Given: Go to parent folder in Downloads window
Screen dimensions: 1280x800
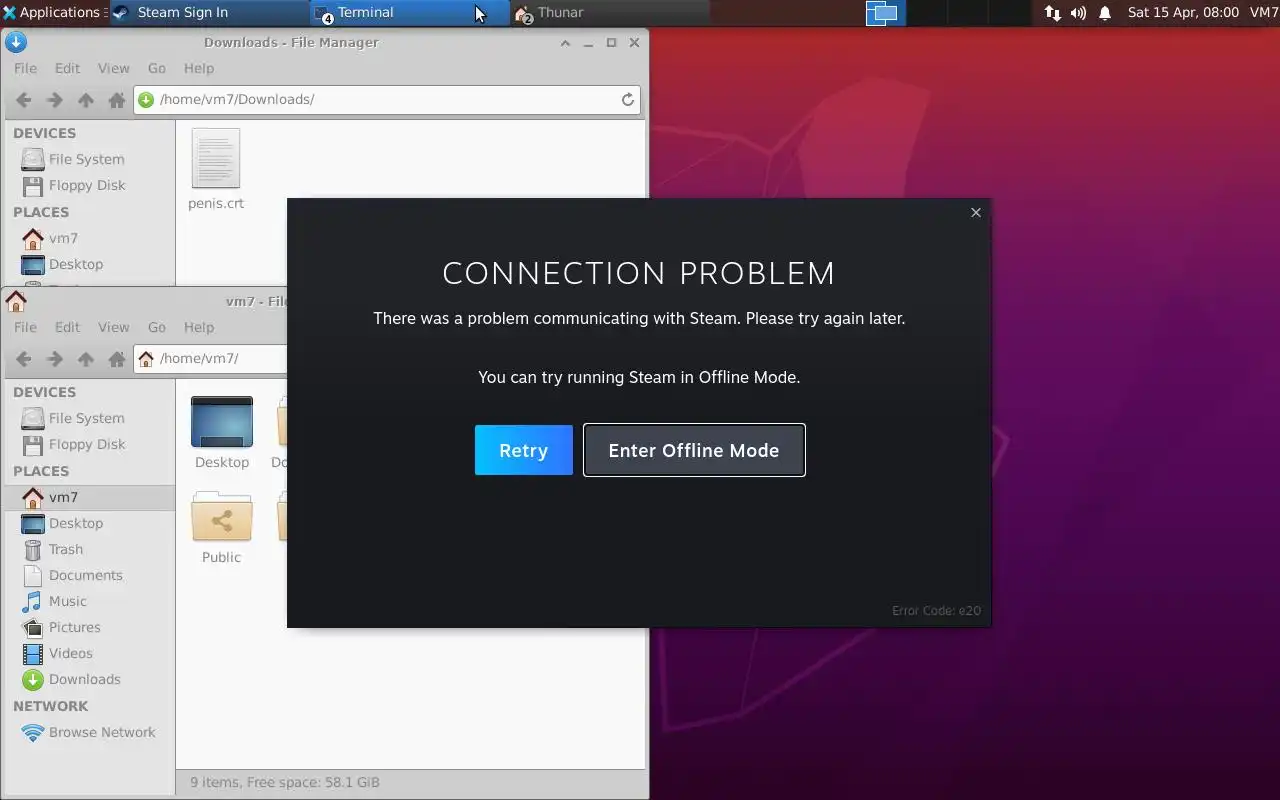Looking at the screenshot, I should click(x=86, y=100).
